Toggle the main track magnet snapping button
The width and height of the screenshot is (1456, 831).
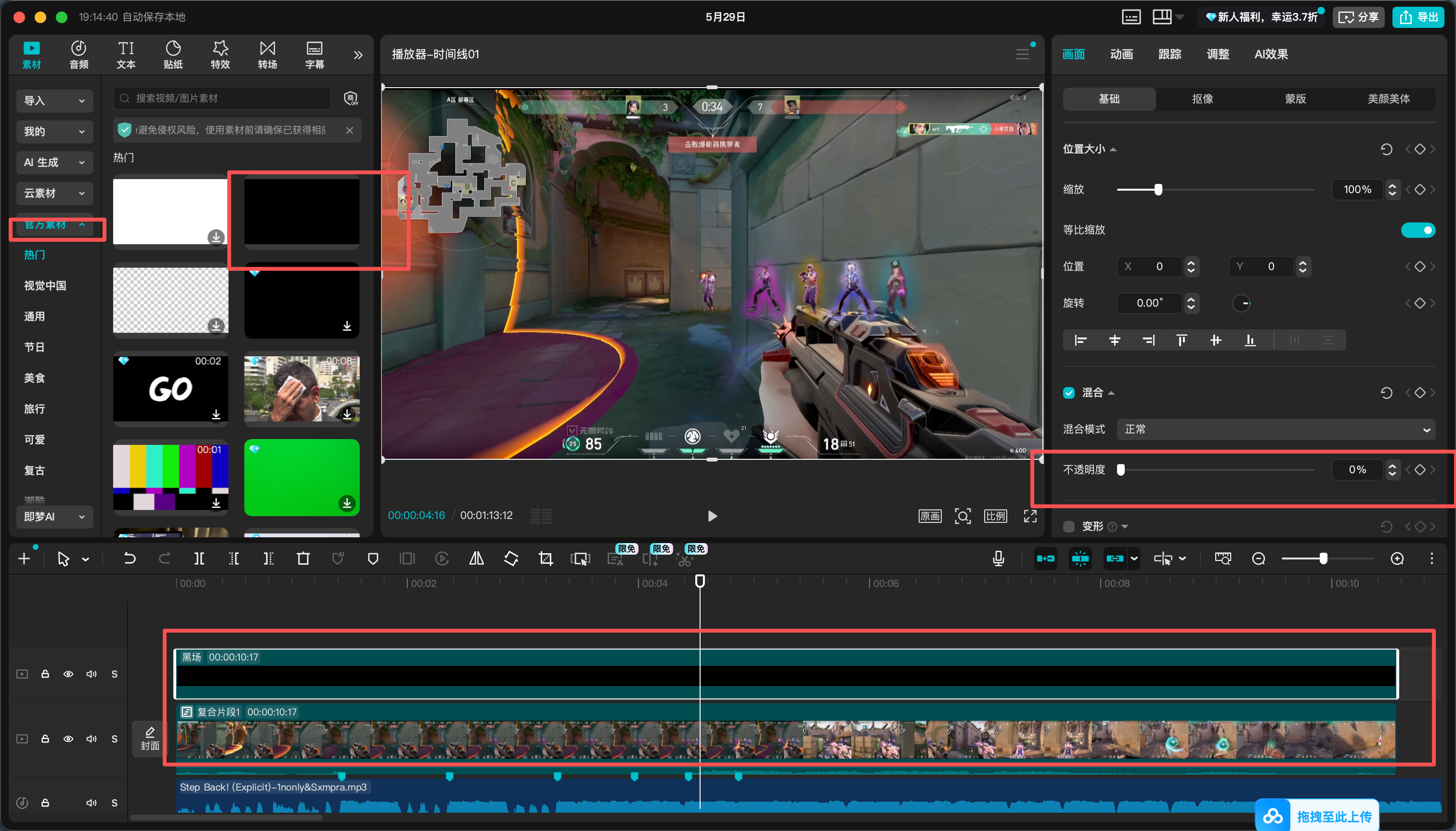[x=1046, y=559]
